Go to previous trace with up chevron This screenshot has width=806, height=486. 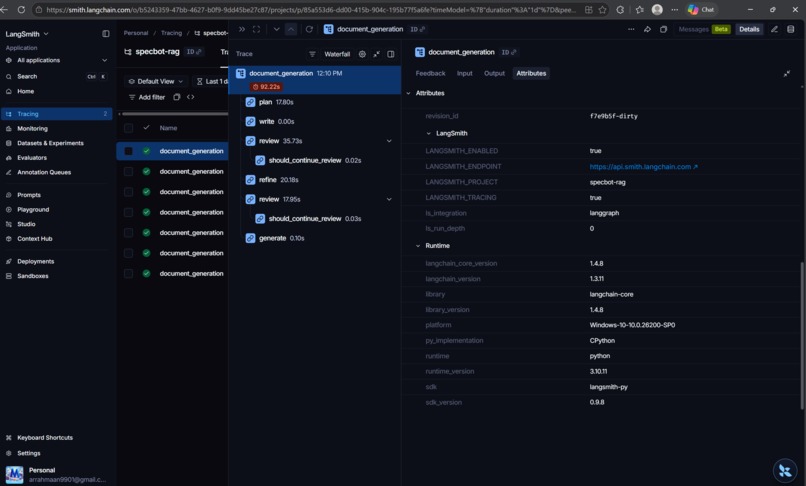(291, 29)
